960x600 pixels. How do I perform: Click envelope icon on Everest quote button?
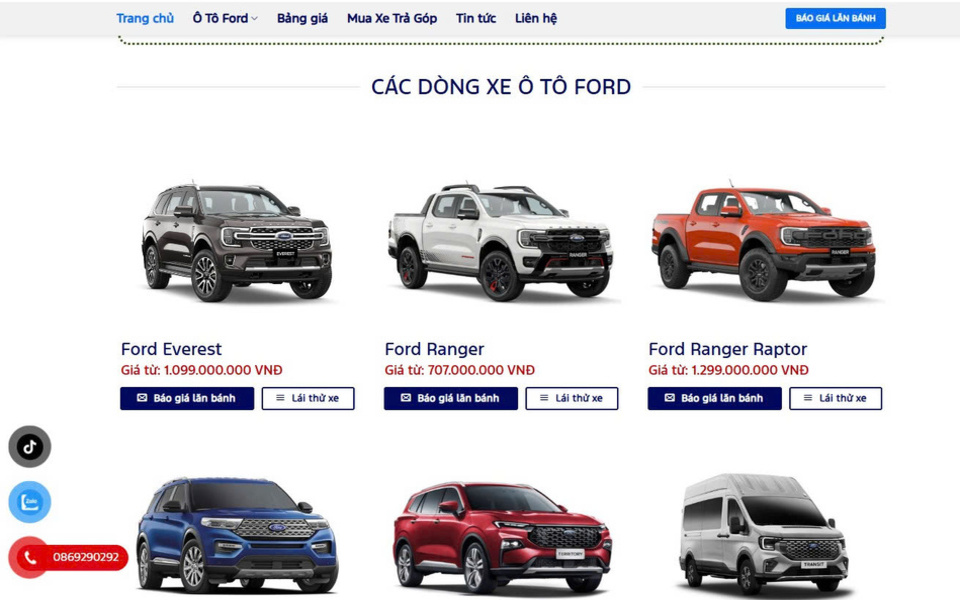[x=142, y=398]
